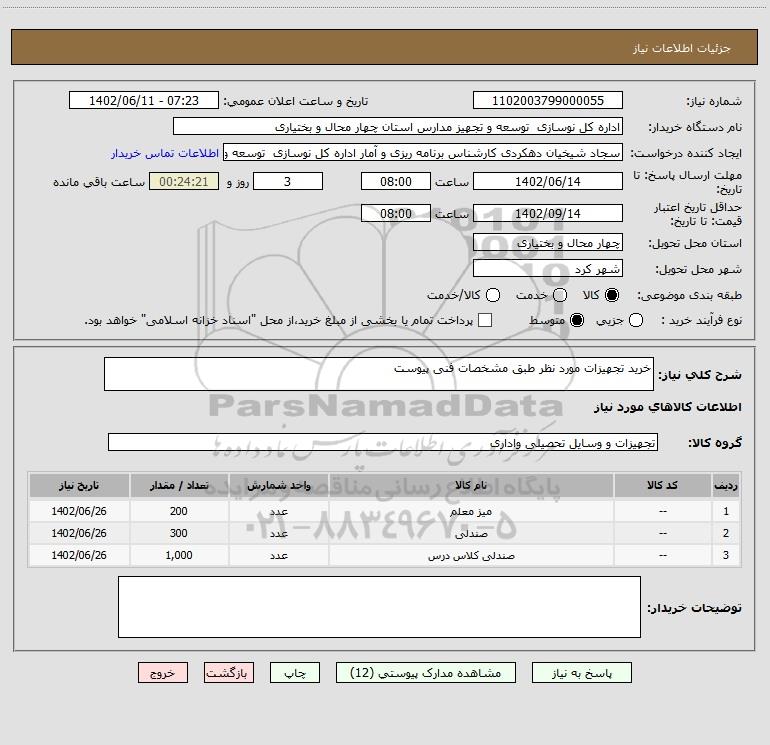Screen dimensions: 770x745
Task: Click the ردیف column header
Action: 726,486
